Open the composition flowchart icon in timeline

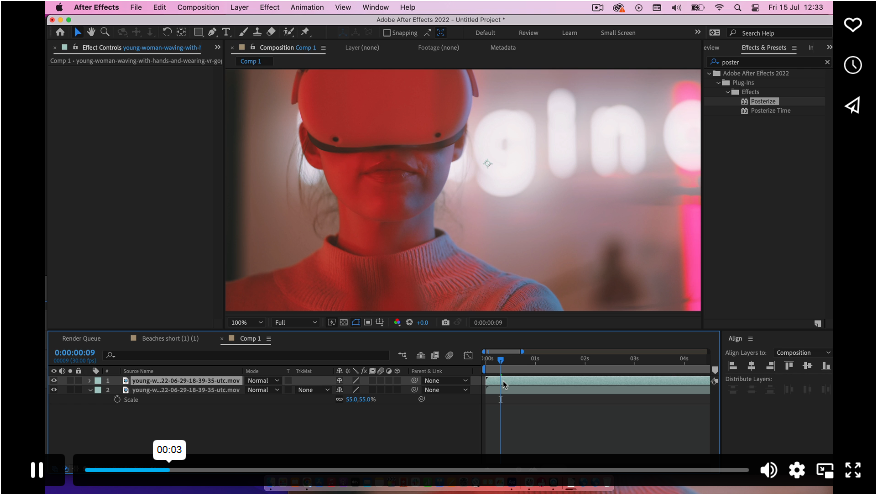(402, 355)
